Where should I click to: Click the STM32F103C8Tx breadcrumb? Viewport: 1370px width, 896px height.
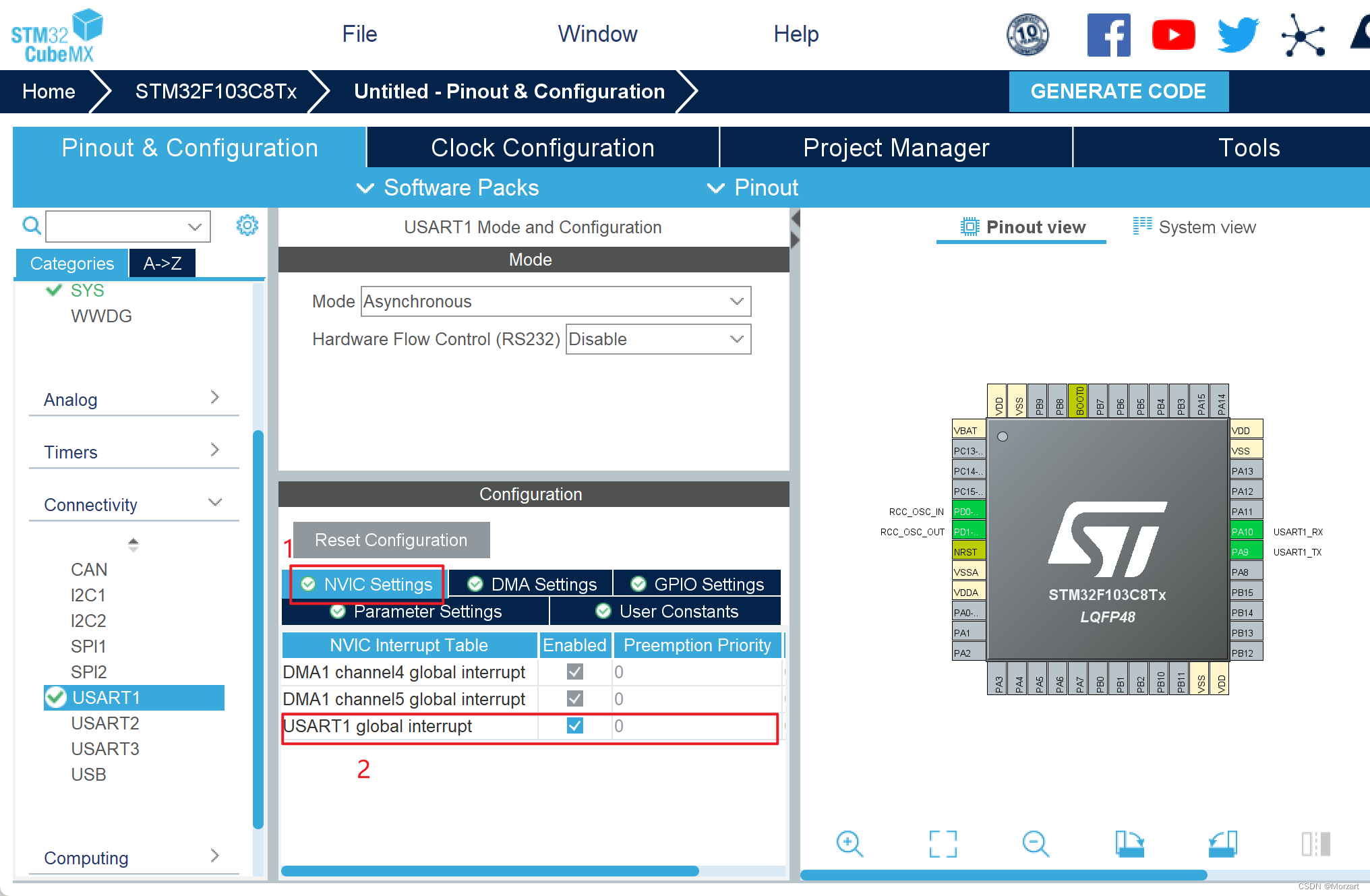[x=216, y=91]
